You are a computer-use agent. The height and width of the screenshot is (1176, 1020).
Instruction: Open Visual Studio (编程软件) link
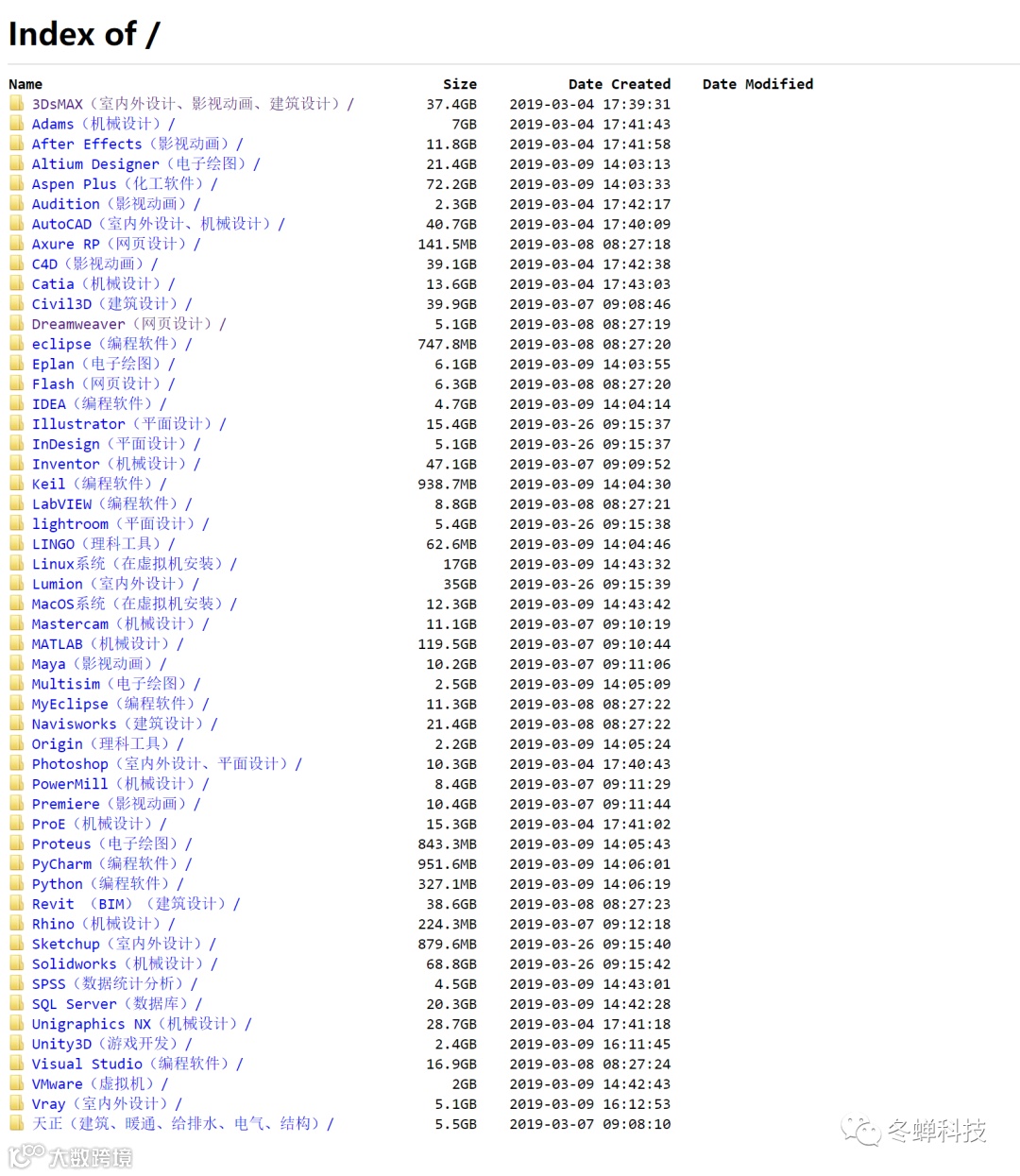click(137, 1064)
